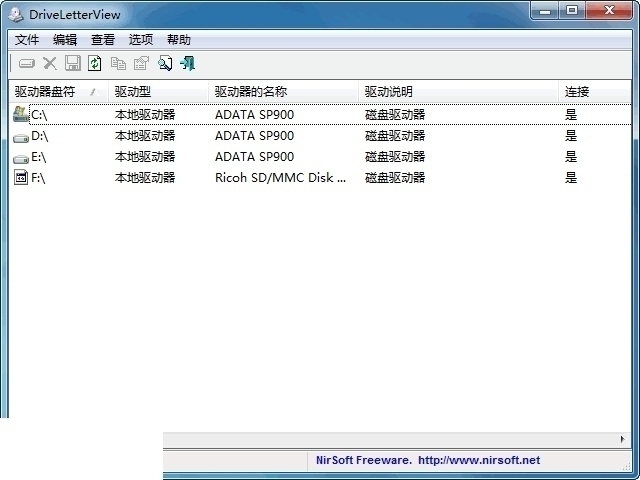The width and height of the screenshot is (640, 480).
Task: Click ADATA SP900 in the C:\ row
Action: pos(254,115)
